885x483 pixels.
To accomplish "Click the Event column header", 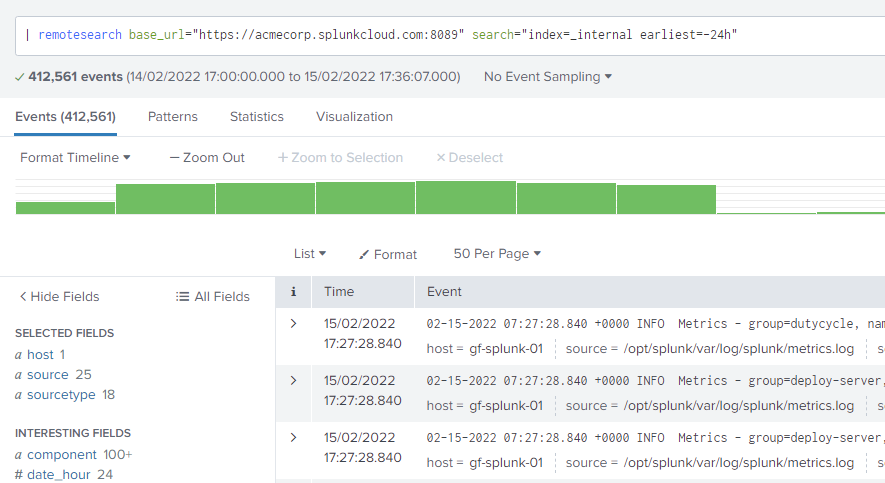I will (444, 292).
